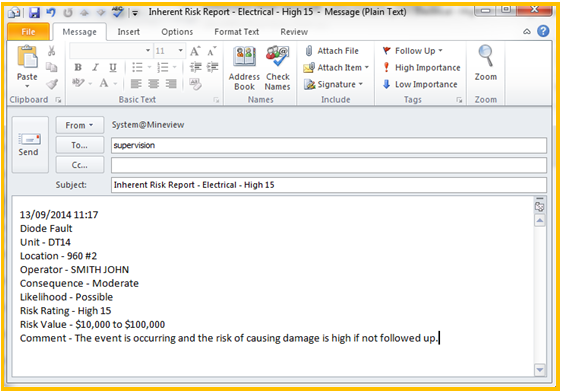
Task: Toggle High Importance
Action: coord(421,68)
